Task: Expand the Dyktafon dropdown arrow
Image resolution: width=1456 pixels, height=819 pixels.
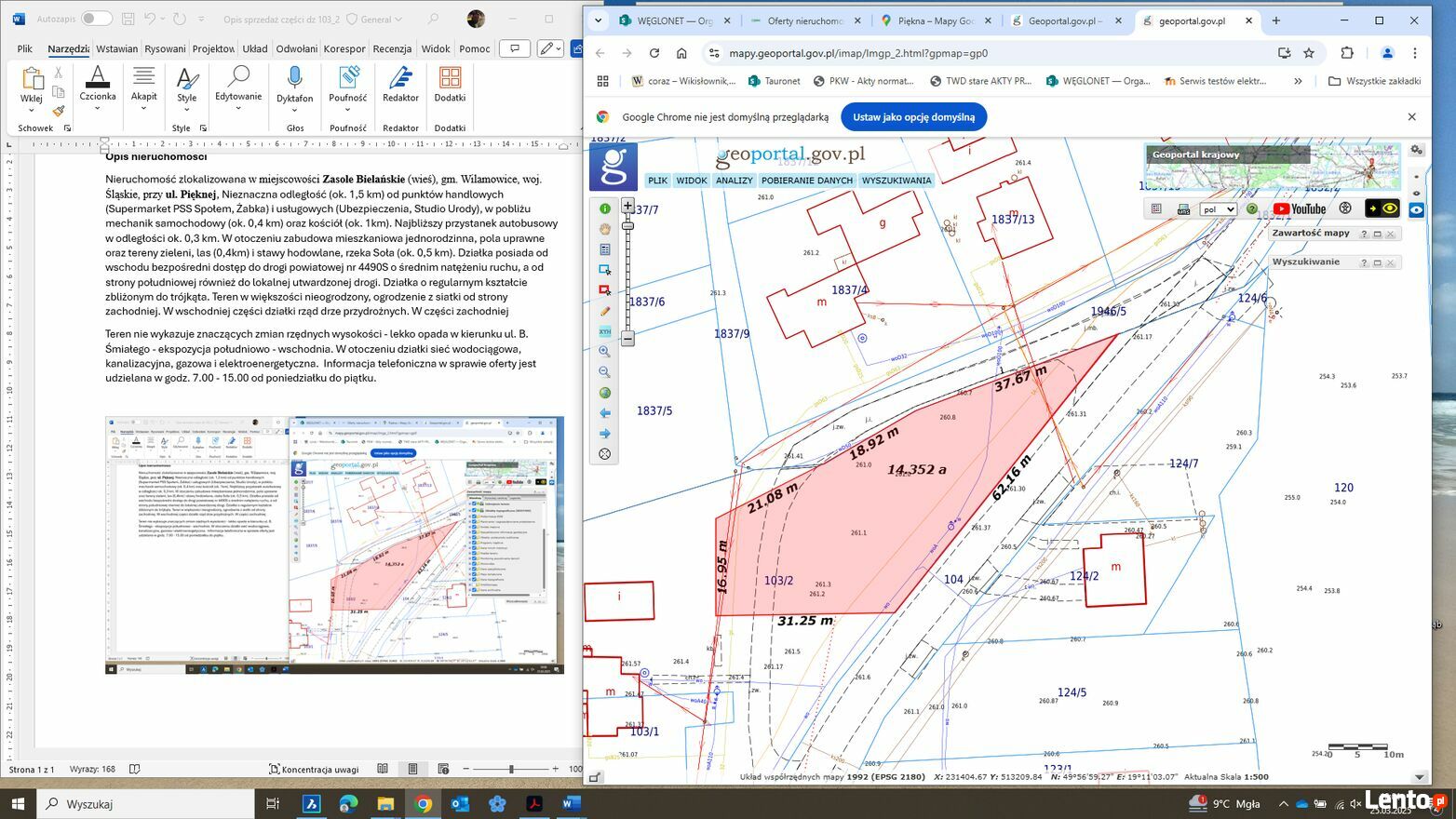Action: point(295,110)
